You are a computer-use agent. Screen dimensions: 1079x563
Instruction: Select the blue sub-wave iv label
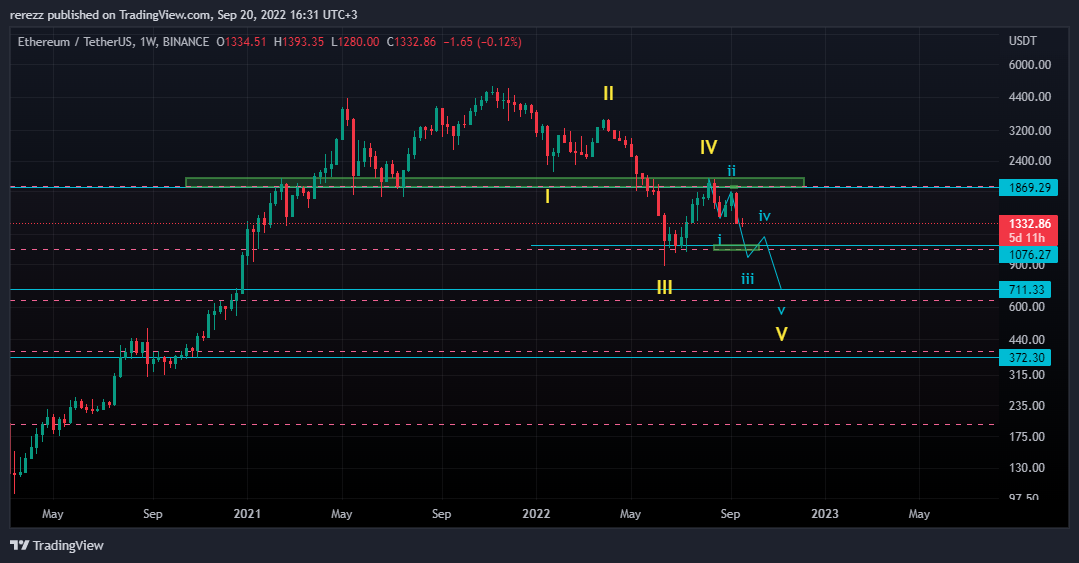[x=765, y=216]
